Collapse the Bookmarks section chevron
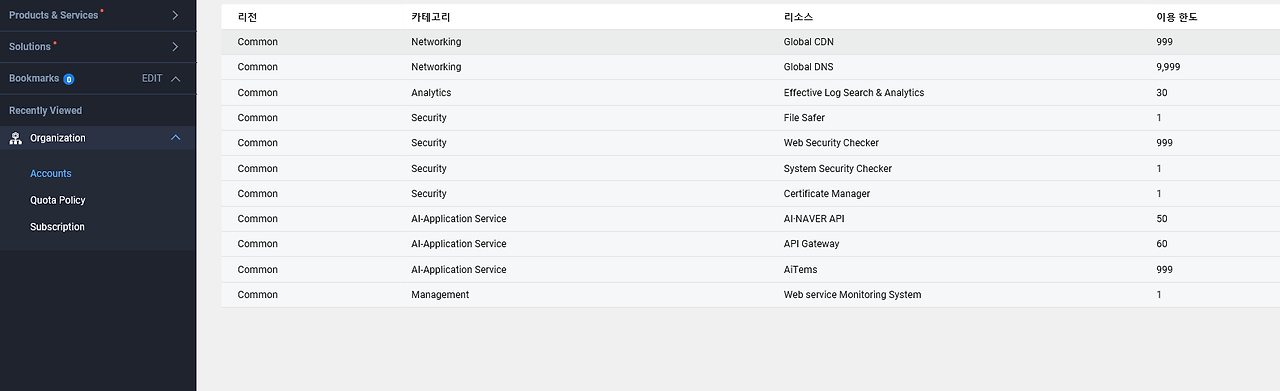1280x391 pixels. click(176, 78)
